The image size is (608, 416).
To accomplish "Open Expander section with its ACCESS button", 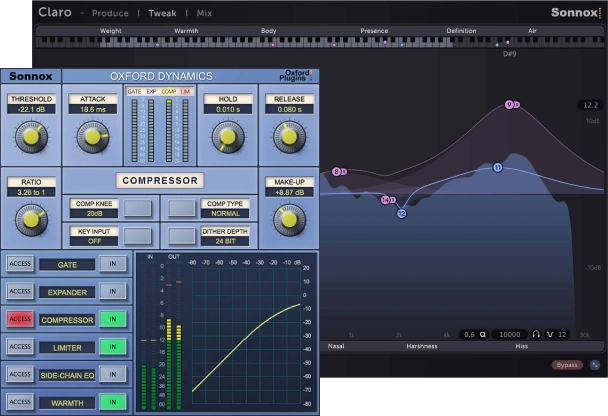I will pyautogui.click(x=19, y=293).
